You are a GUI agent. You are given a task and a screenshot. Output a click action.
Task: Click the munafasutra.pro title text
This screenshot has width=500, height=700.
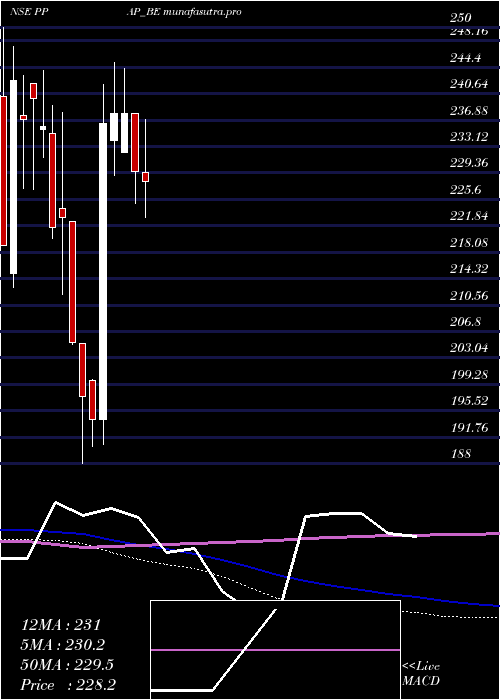203,12
